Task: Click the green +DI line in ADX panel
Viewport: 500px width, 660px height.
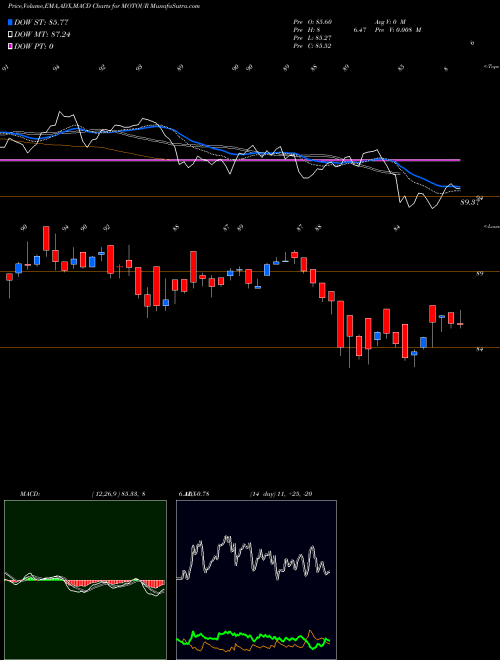Action: pos(253,638)
